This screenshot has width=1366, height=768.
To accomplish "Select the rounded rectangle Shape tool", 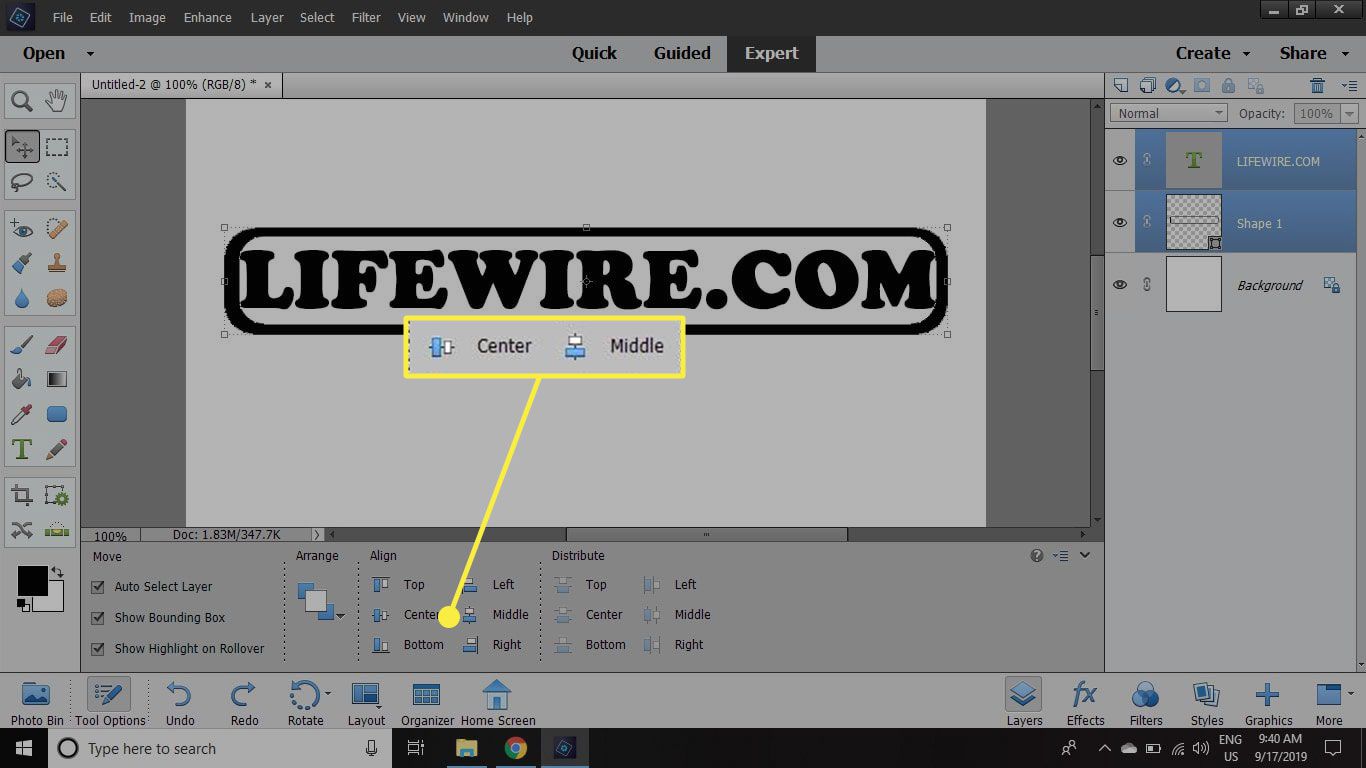I will click(57, 414).
